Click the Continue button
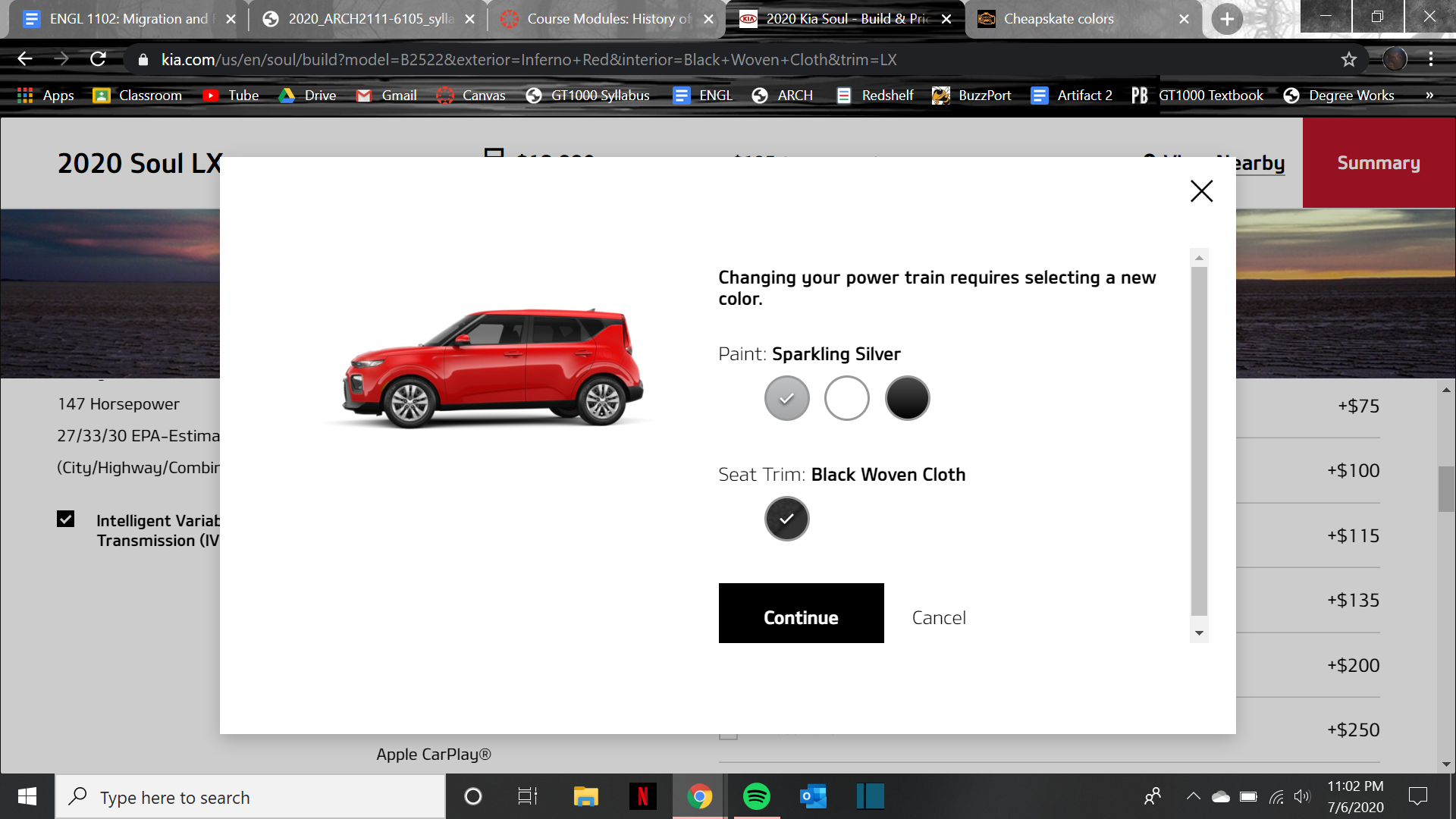This screenshot has width=1456, height=819. point(801,613)
